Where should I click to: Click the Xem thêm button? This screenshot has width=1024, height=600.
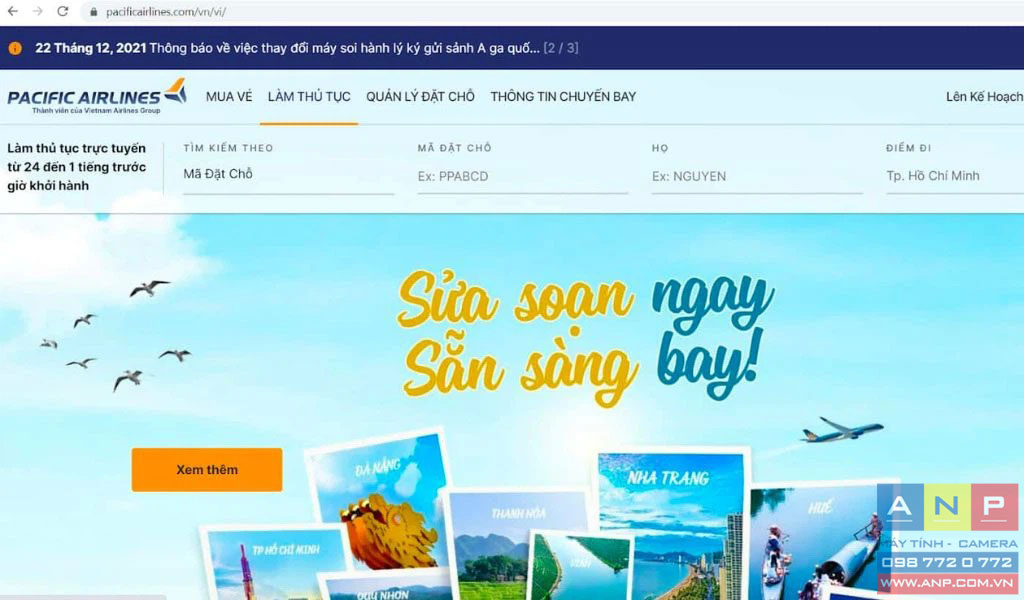(x=207, y=469)
